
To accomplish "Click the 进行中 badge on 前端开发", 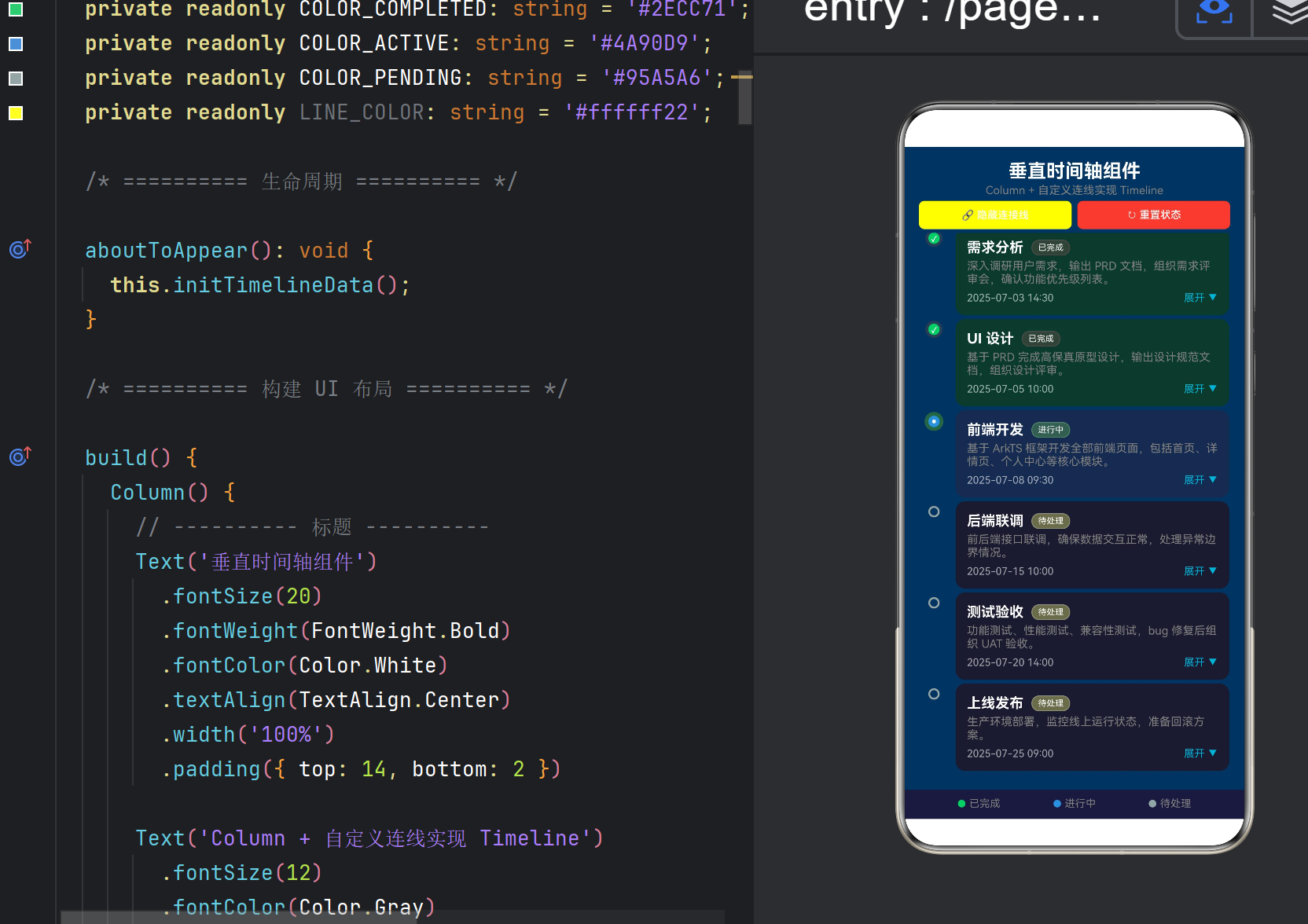I will (1050, 430).
